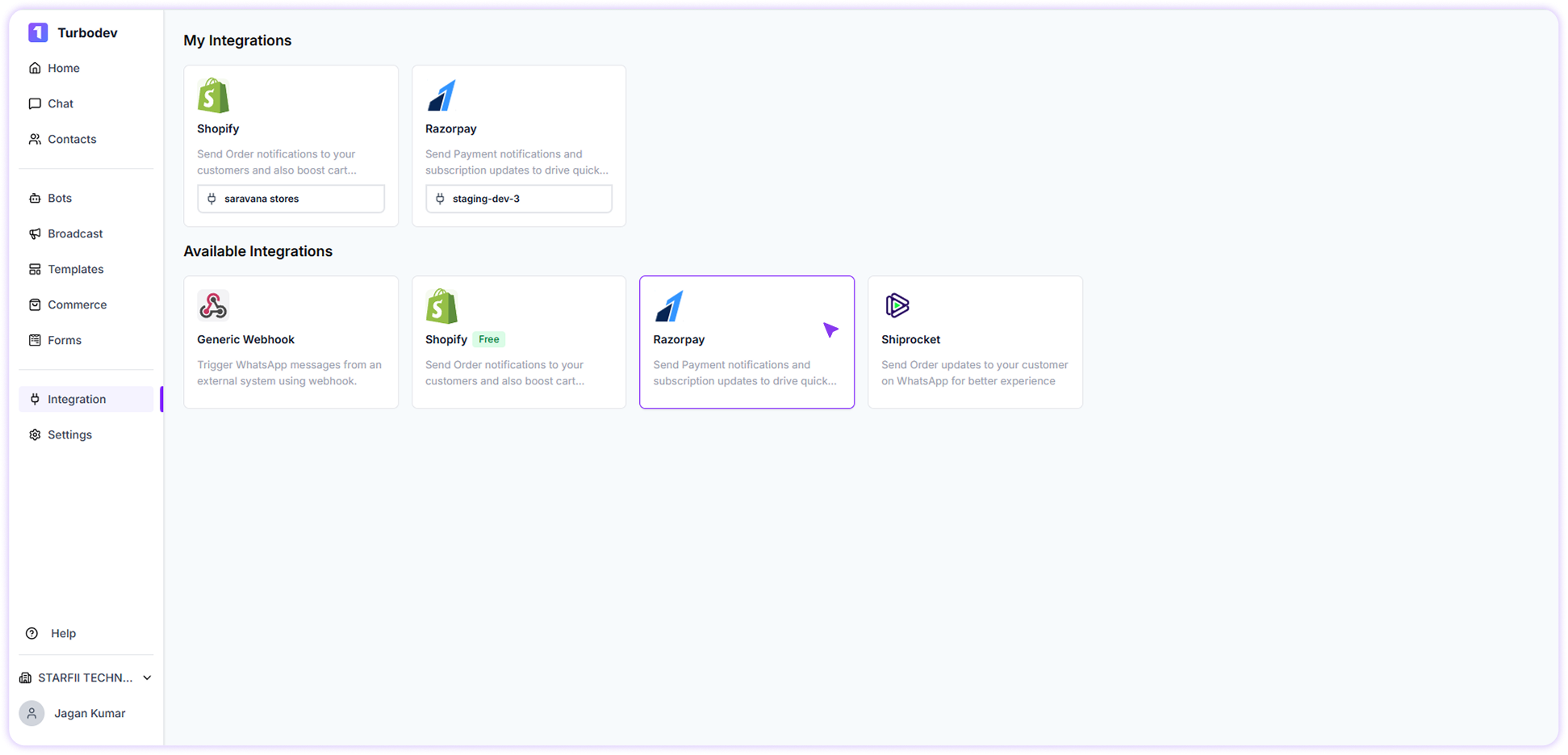Click the Templates icon
The width and height of the screenshot is (1568, 755).
point(35,269)
